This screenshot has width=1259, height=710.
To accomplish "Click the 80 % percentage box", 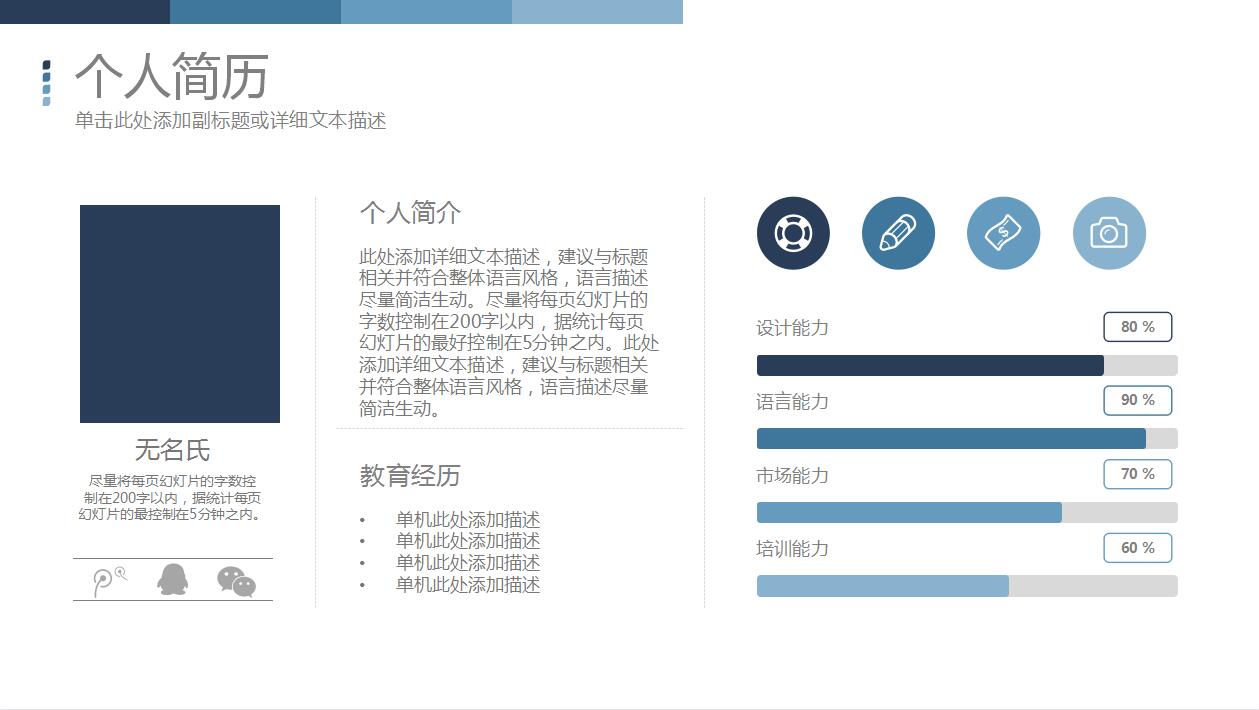I will (x=1137, y=327).
